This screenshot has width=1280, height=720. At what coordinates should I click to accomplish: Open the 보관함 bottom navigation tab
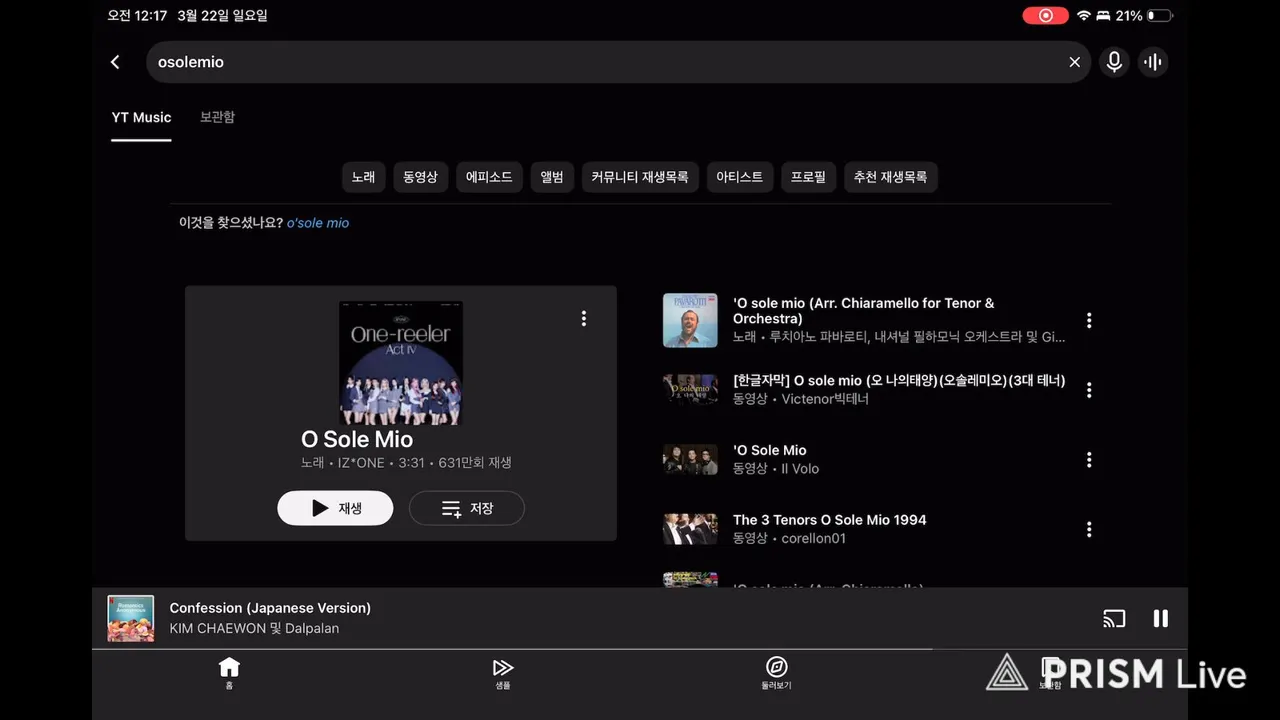(1050, 674)
